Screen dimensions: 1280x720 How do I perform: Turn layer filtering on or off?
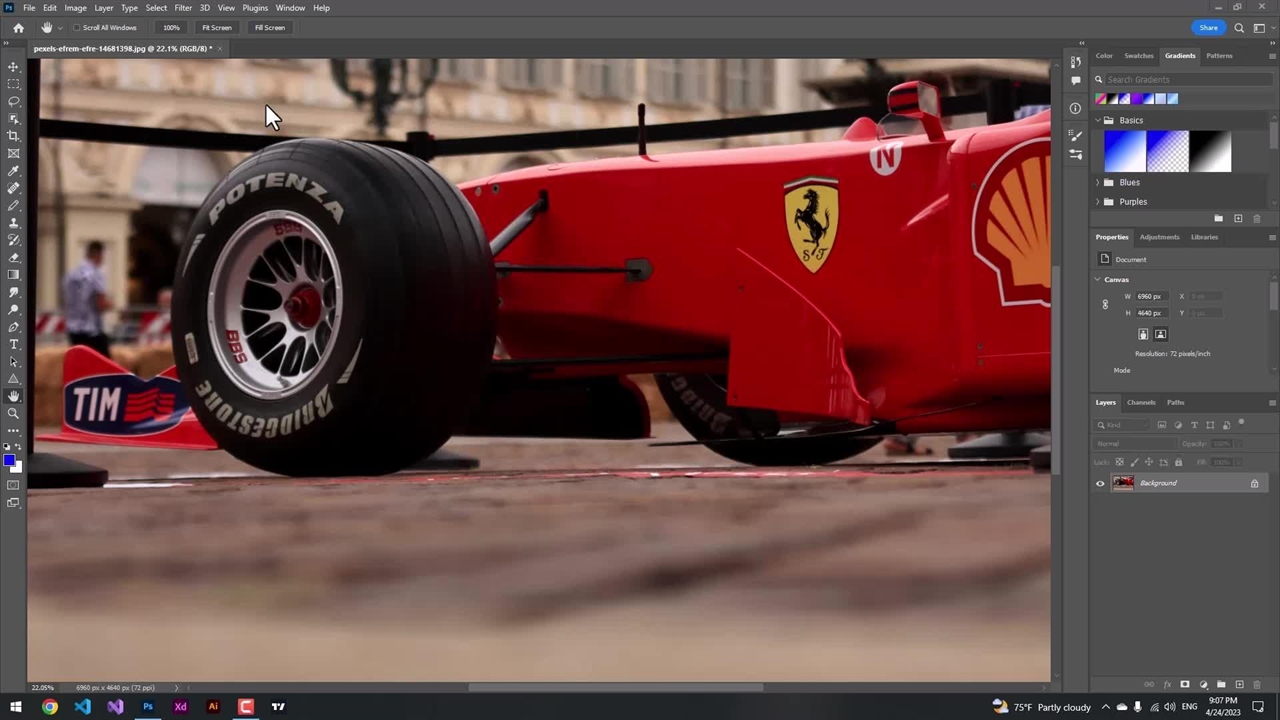[x=1241, y=424]
